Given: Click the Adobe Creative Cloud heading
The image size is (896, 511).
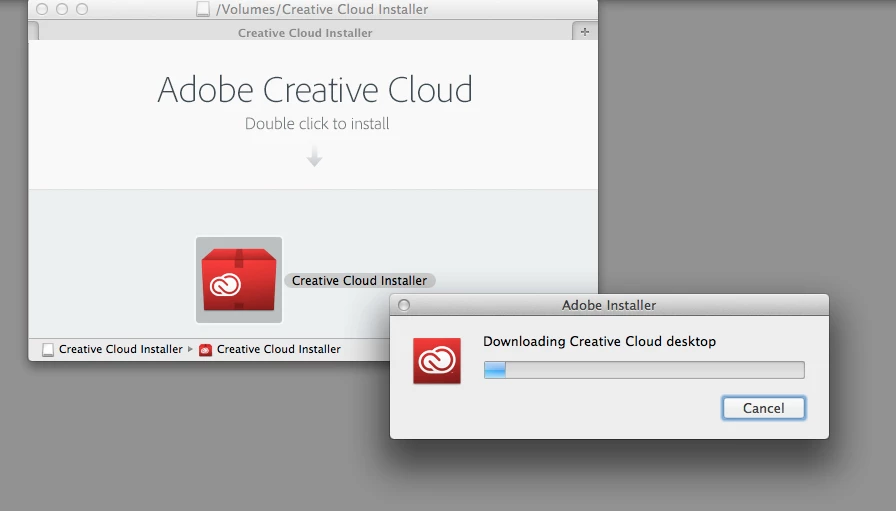Looking at the screenshot, I should (315, 90).
